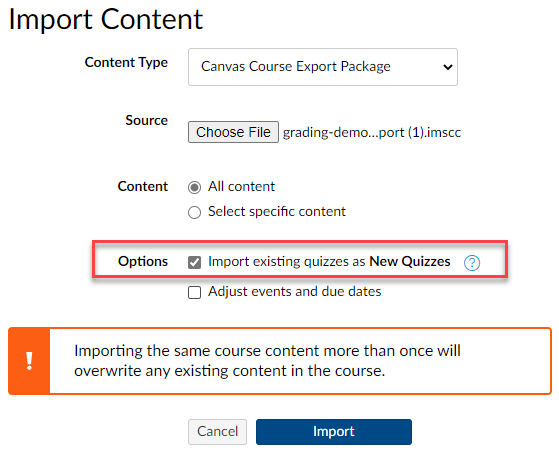Click the Import Content page heading
559x457 pixels.
(106, 19)
